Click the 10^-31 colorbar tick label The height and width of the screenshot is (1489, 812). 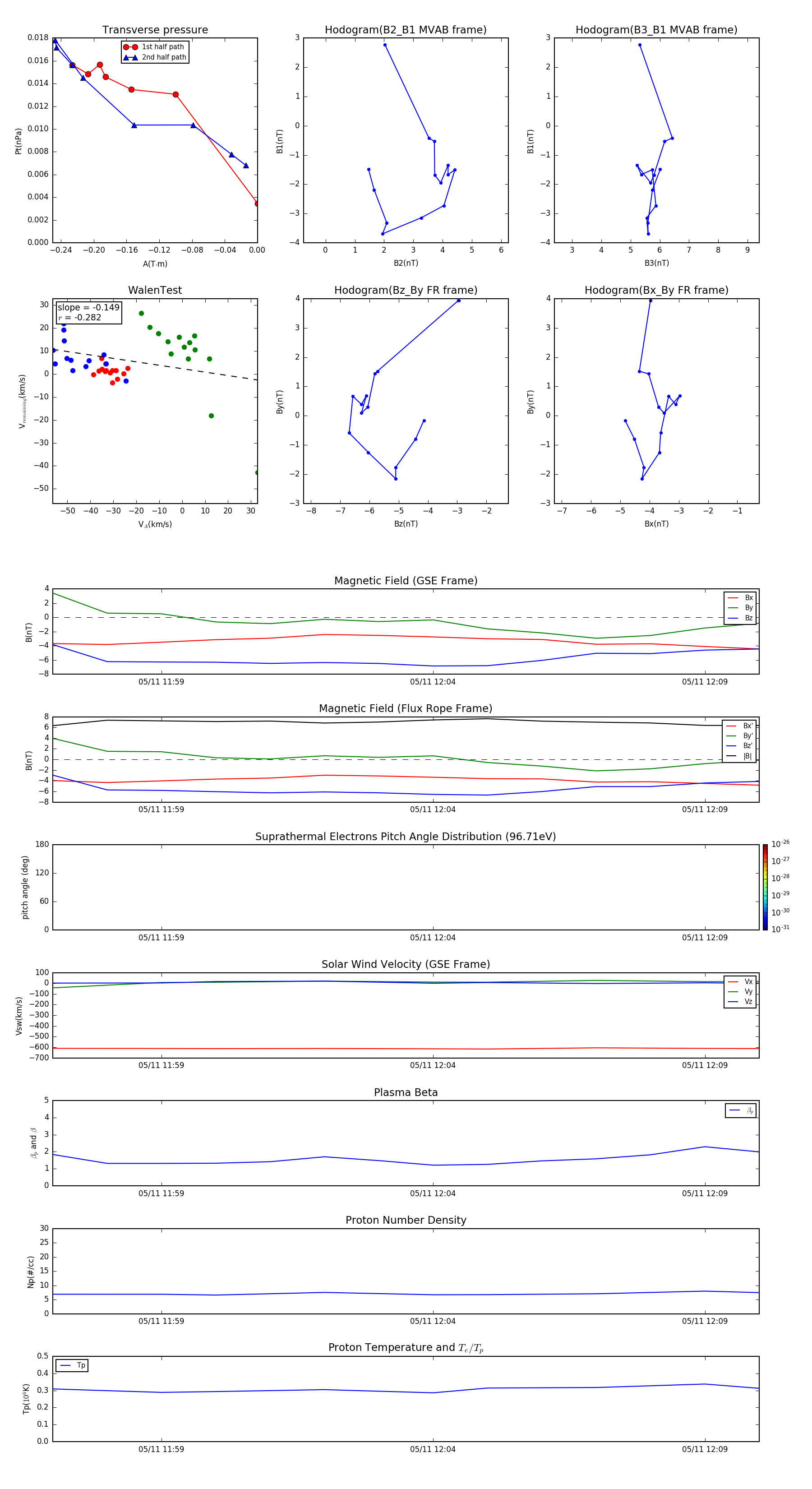(x=780, y=929)
